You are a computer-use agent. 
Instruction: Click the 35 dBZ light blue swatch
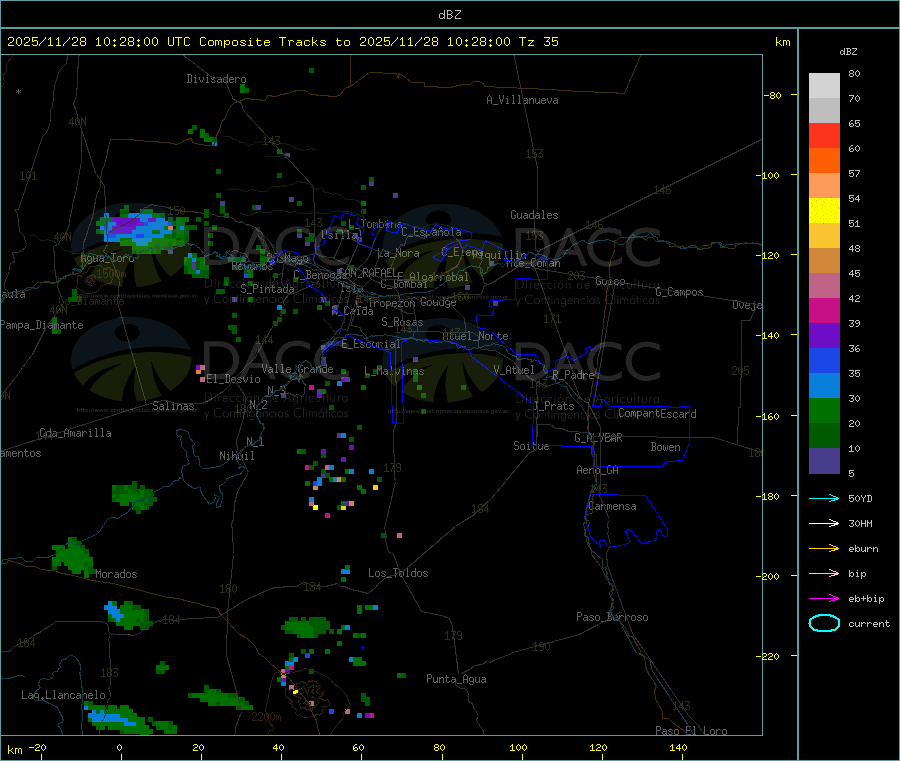click(x=824, y=385)
